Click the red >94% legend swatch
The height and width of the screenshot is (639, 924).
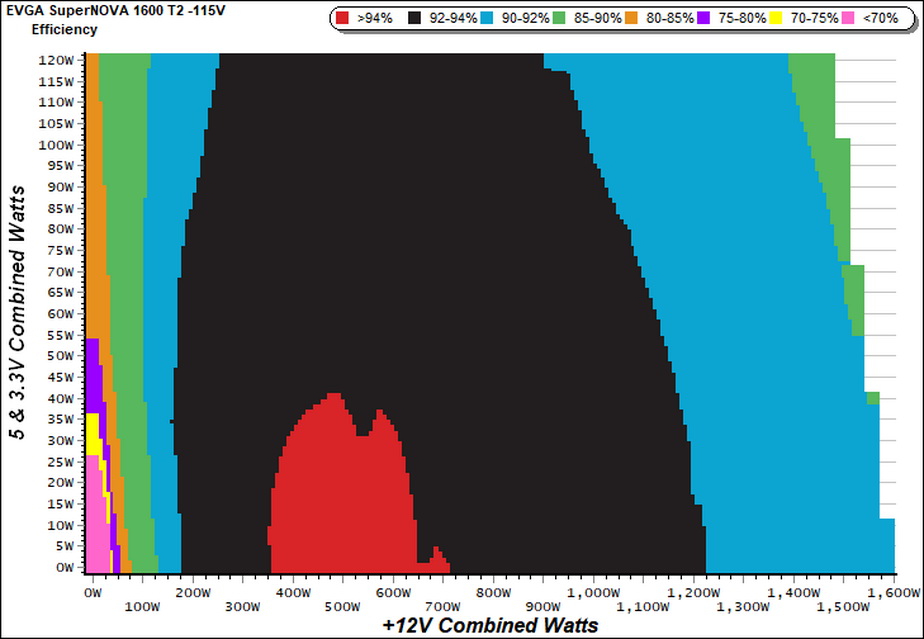click(x=342, y=18)
